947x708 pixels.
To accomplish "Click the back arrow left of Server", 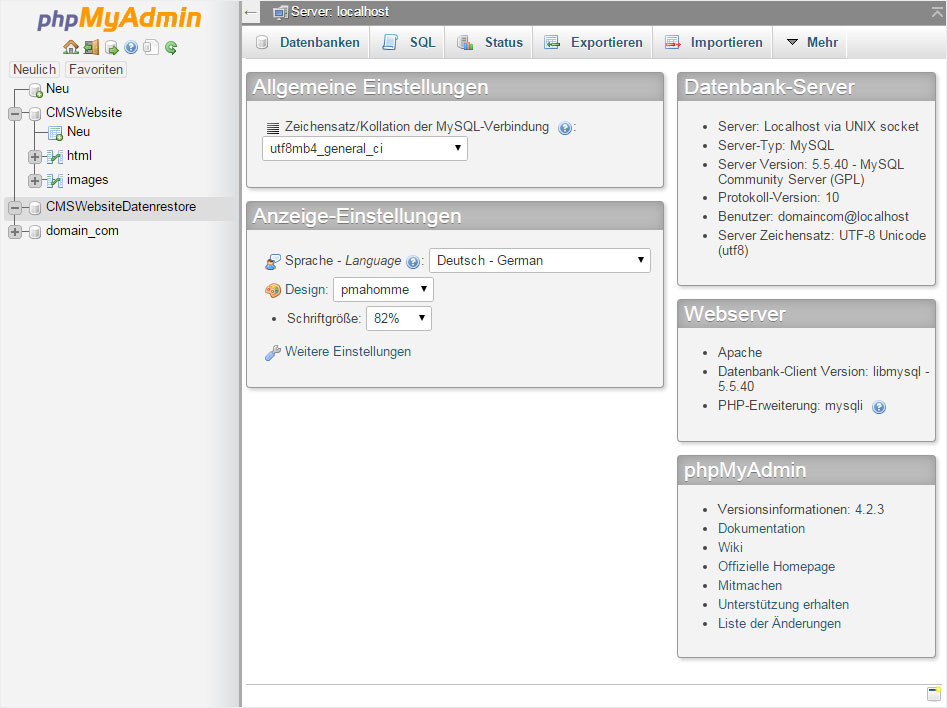I will 251,12.
